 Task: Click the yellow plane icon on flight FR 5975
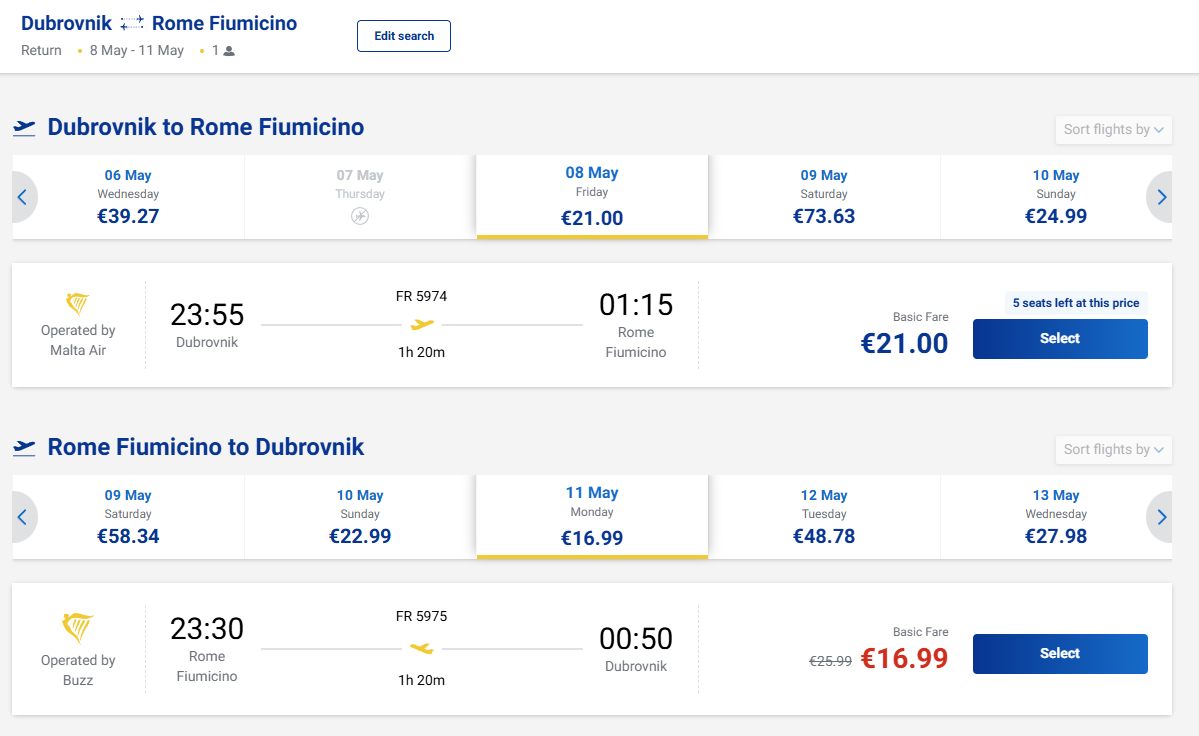pyautogui.click(x=422, y=648)
